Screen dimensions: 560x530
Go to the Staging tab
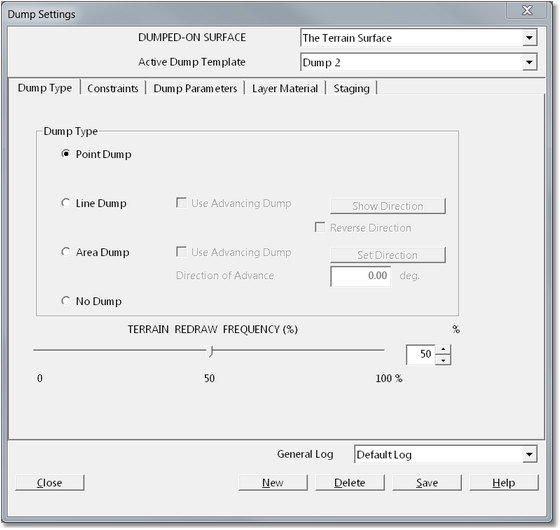click(351, 88)
